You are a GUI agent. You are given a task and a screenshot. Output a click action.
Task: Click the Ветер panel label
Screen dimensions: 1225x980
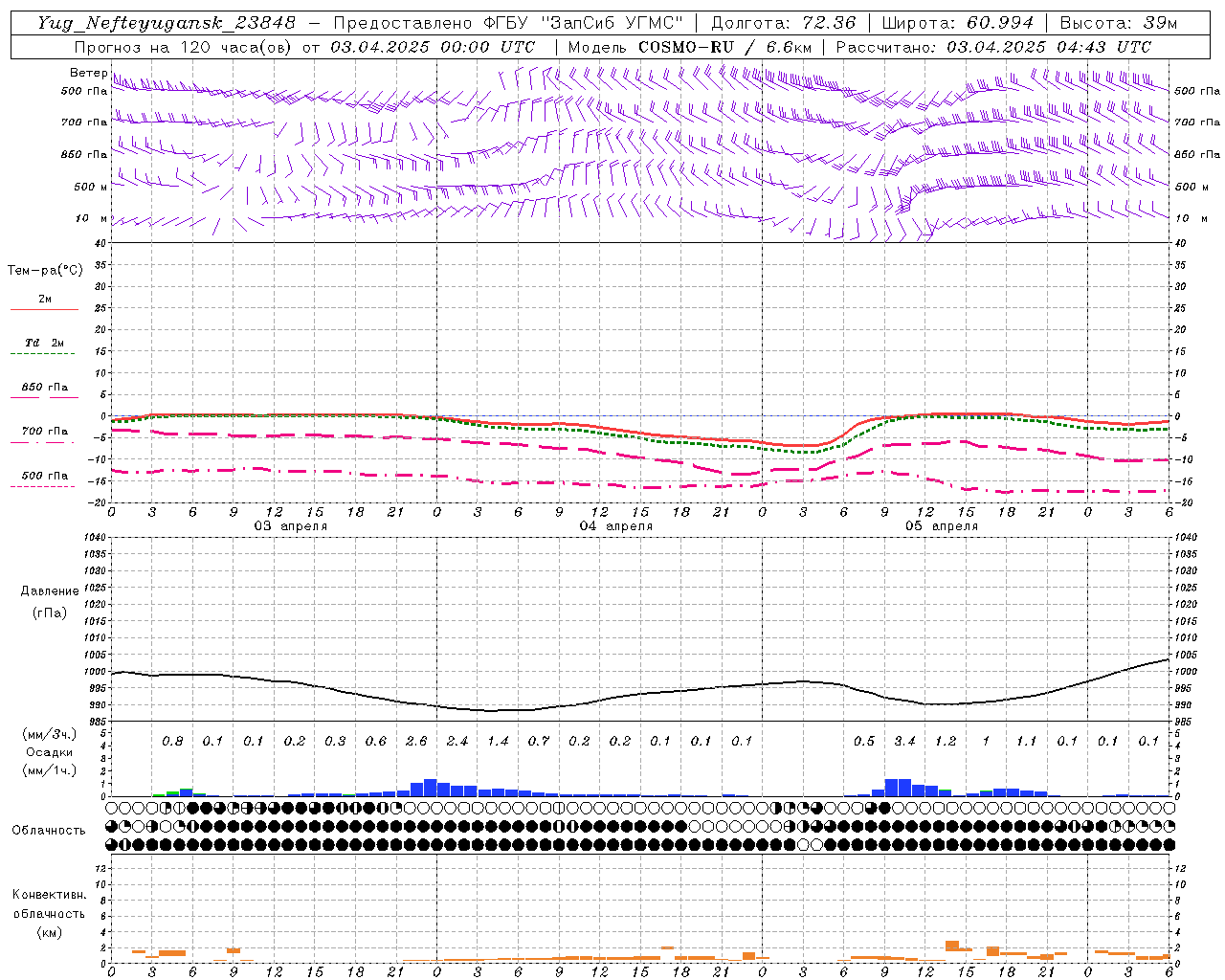[88, 73]
